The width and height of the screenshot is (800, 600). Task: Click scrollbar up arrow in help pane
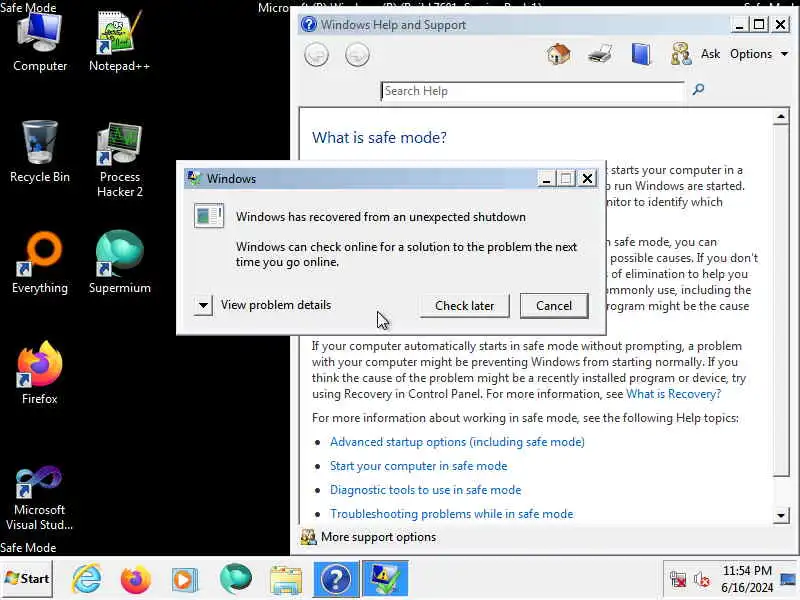(781, 117)
